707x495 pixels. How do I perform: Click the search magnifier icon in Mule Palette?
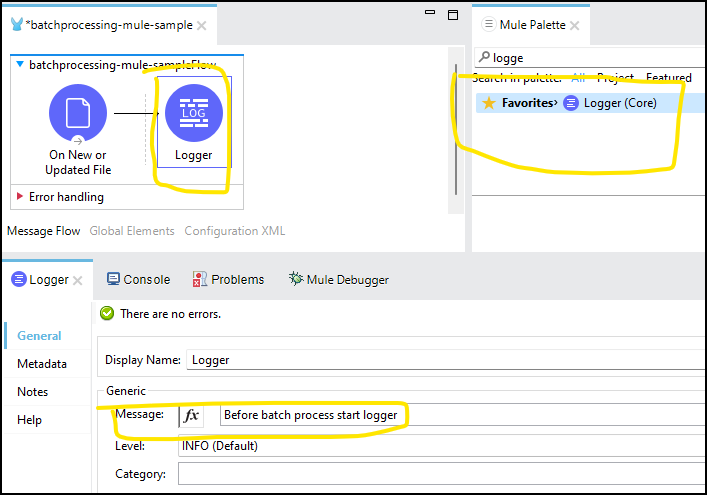coord(485,58)
